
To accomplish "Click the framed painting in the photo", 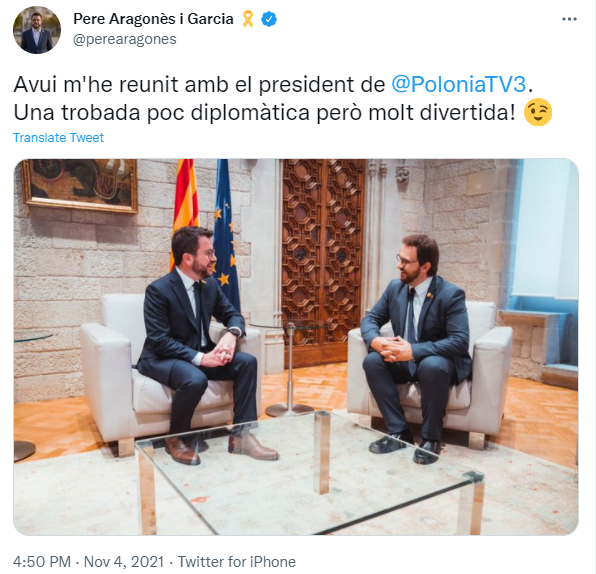I will tap(80, 185).
